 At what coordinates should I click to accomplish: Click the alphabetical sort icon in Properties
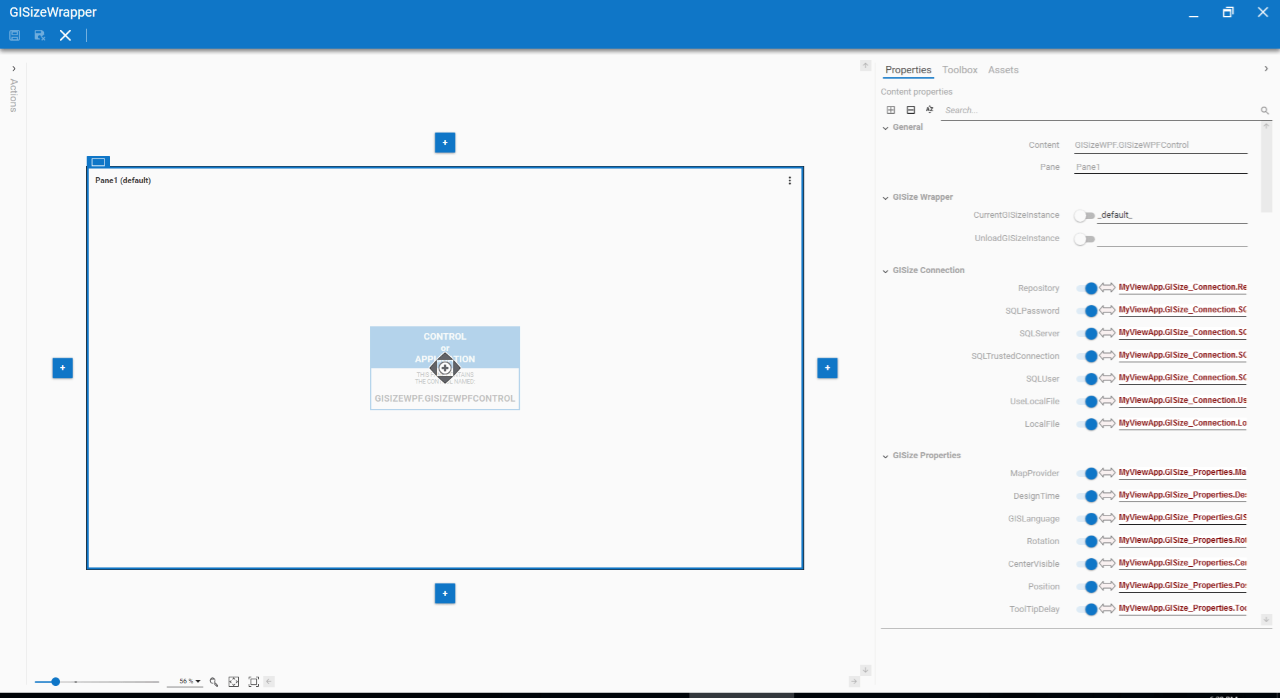(x=930, y=110)
